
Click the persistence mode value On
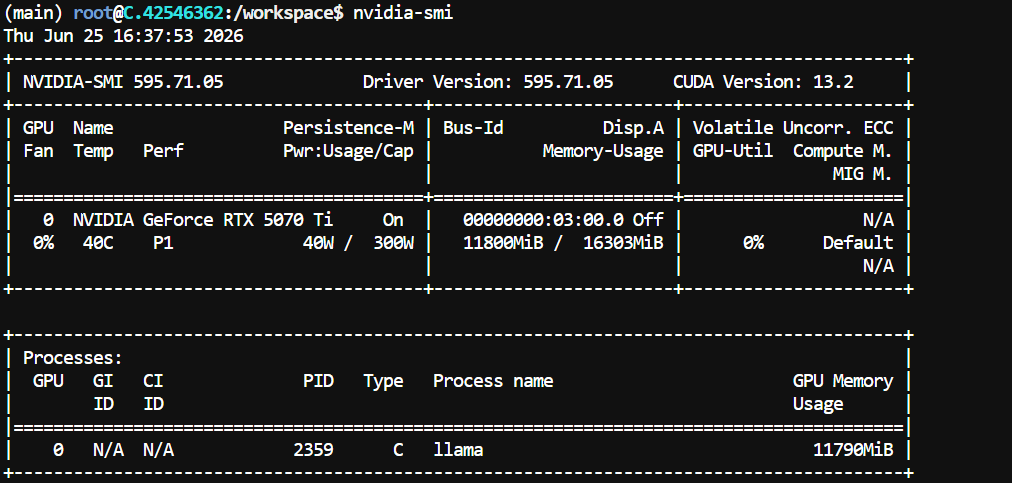(x=393, y=220)
